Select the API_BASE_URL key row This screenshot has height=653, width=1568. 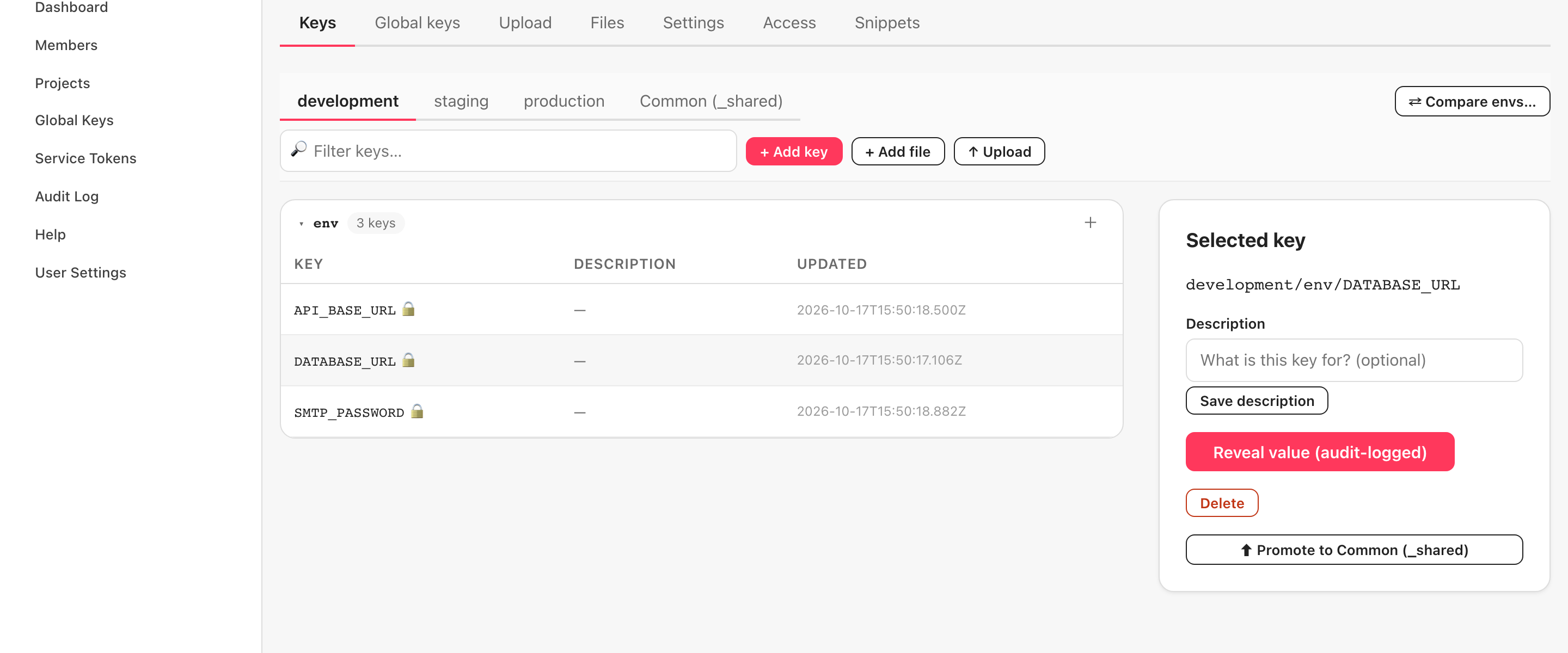coord(701,310)
